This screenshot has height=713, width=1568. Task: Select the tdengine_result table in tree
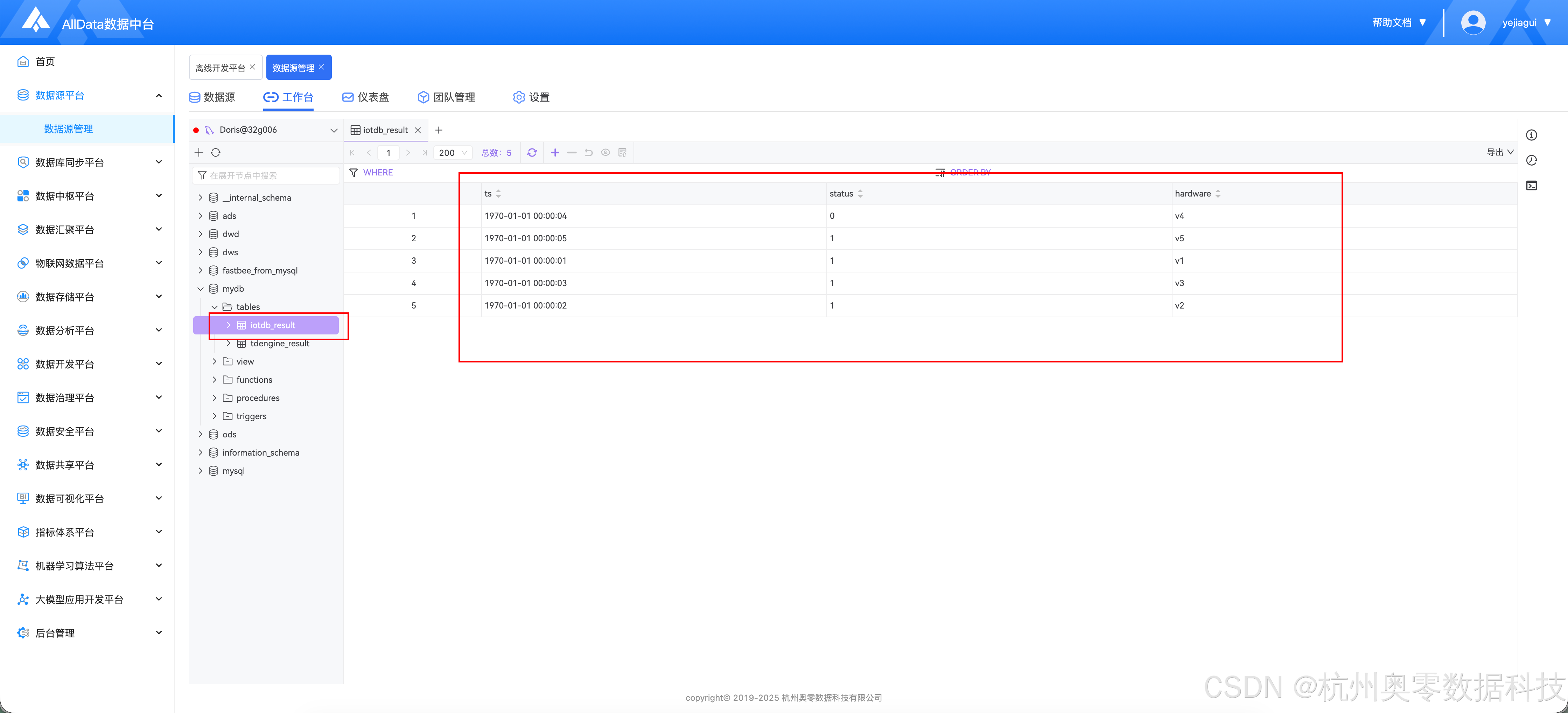[279, 344]
